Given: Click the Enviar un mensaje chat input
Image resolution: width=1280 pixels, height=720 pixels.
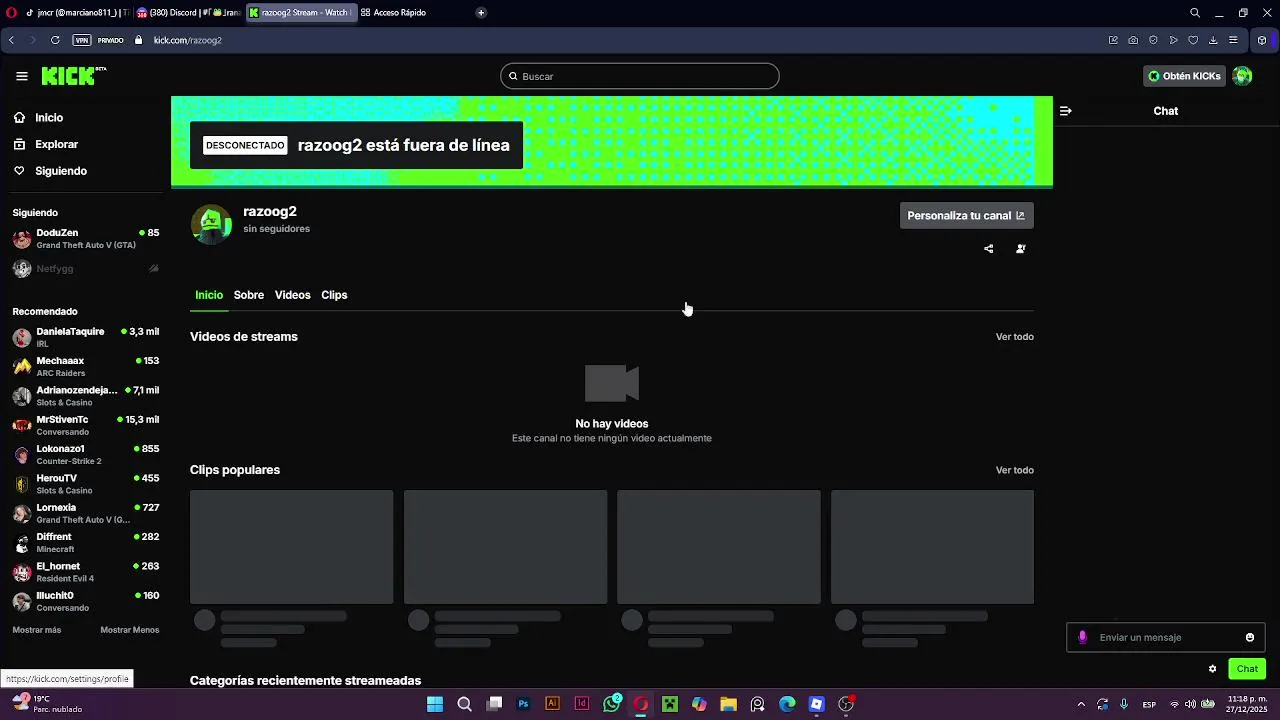Looking at the screenshot, I should 1166,637.
